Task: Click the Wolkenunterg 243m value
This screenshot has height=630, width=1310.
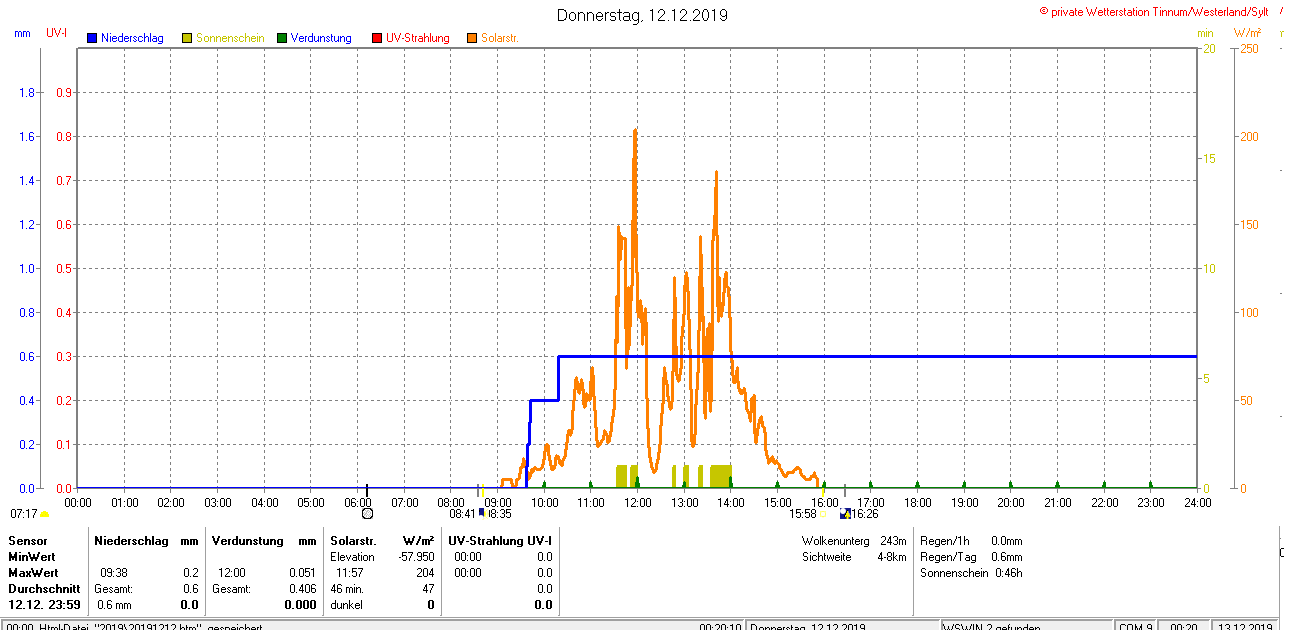Action: click(x=893, y=541)
